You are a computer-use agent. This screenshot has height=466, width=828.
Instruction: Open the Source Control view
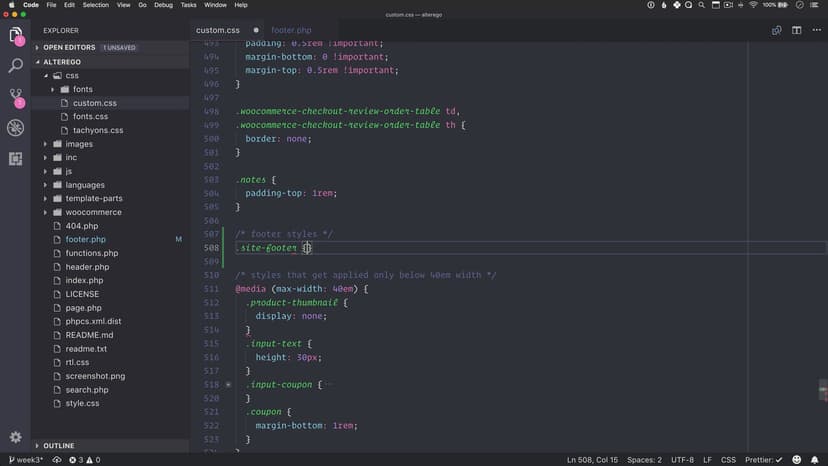16,97
